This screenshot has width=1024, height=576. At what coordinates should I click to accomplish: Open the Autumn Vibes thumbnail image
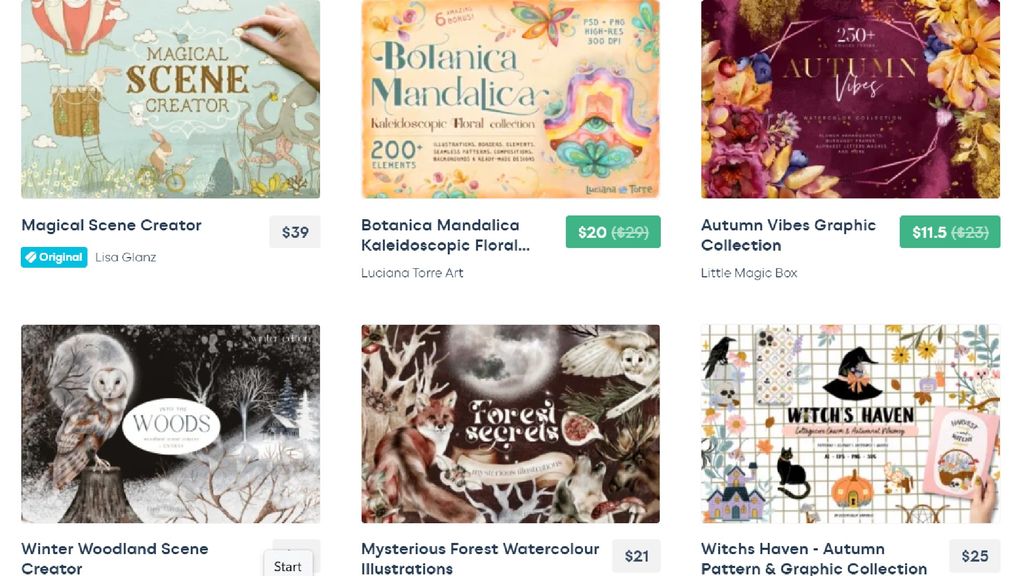tap(849, 98)
